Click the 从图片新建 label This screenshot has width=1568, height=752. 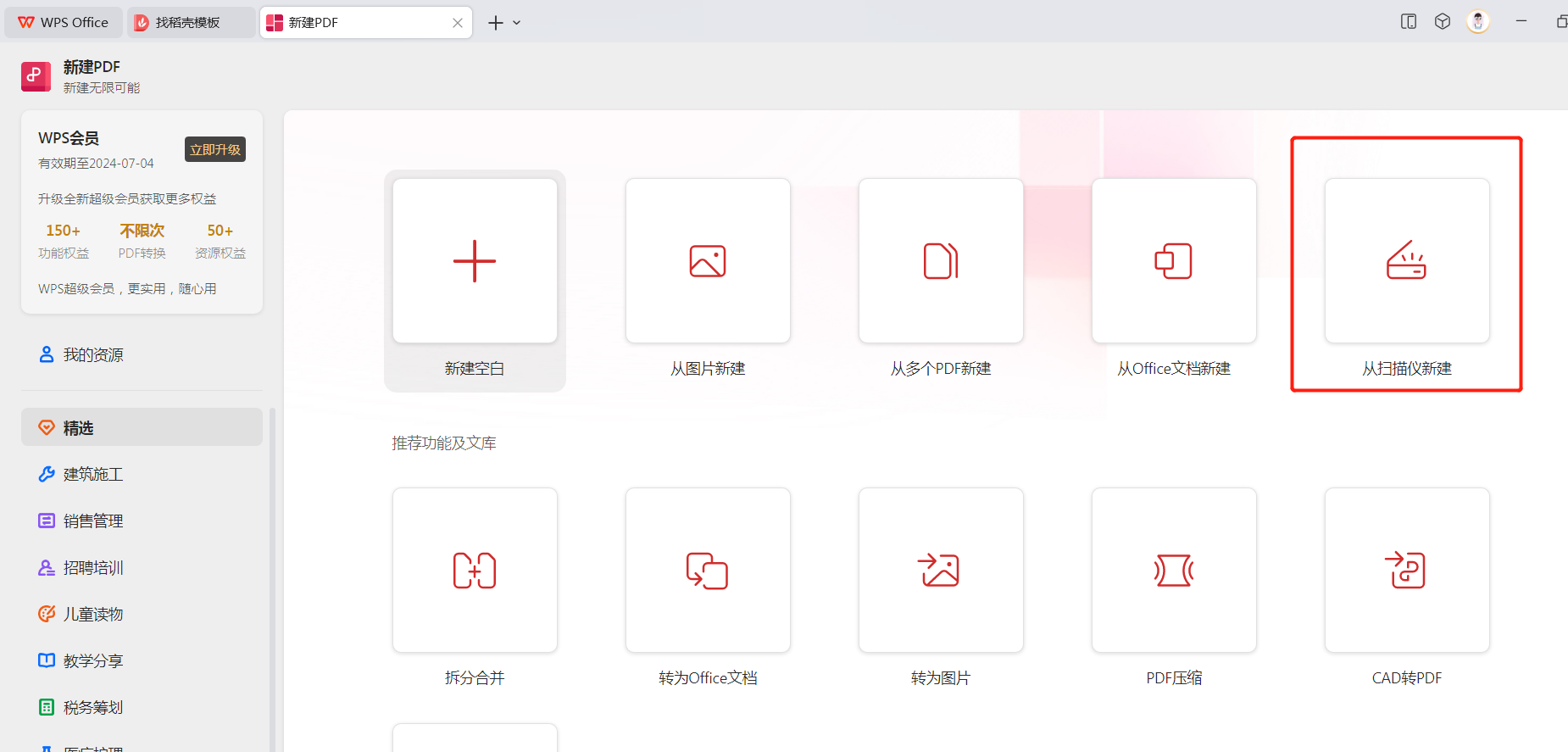708,369
